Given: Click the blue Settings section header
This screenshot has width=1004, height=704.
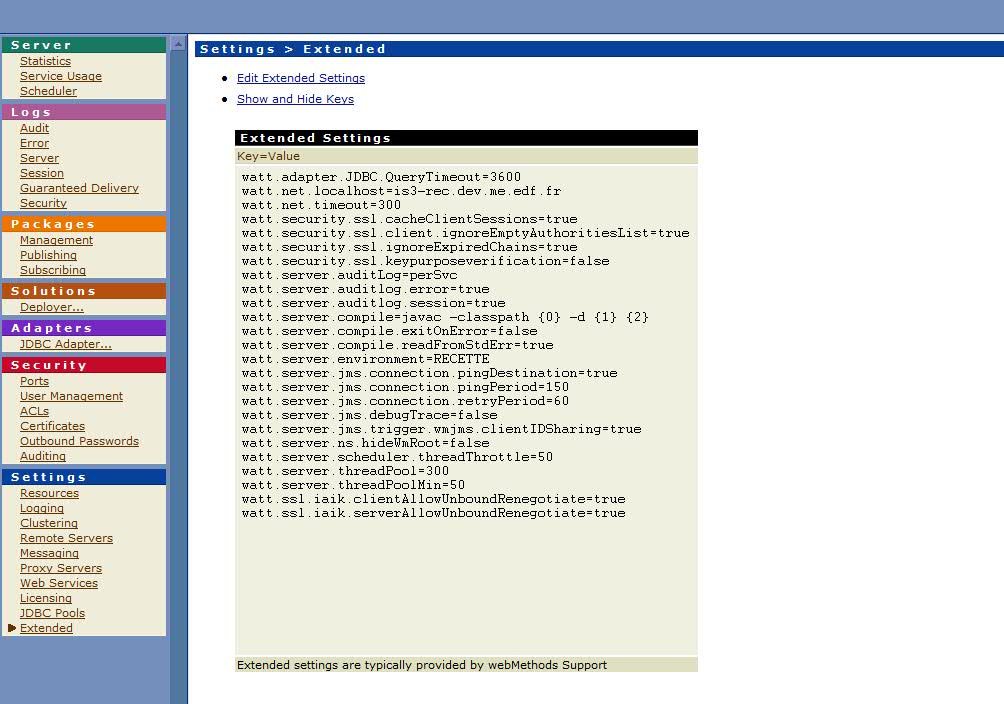Looking at the screenshot, I should click(x=84, y=477).
